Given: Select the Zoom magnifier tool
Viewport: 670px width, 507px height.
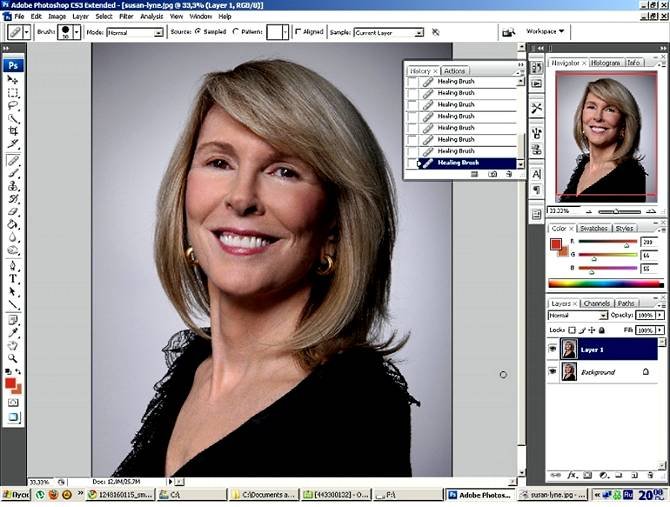Looking at the screenshot, I should [x=13, y=358].
